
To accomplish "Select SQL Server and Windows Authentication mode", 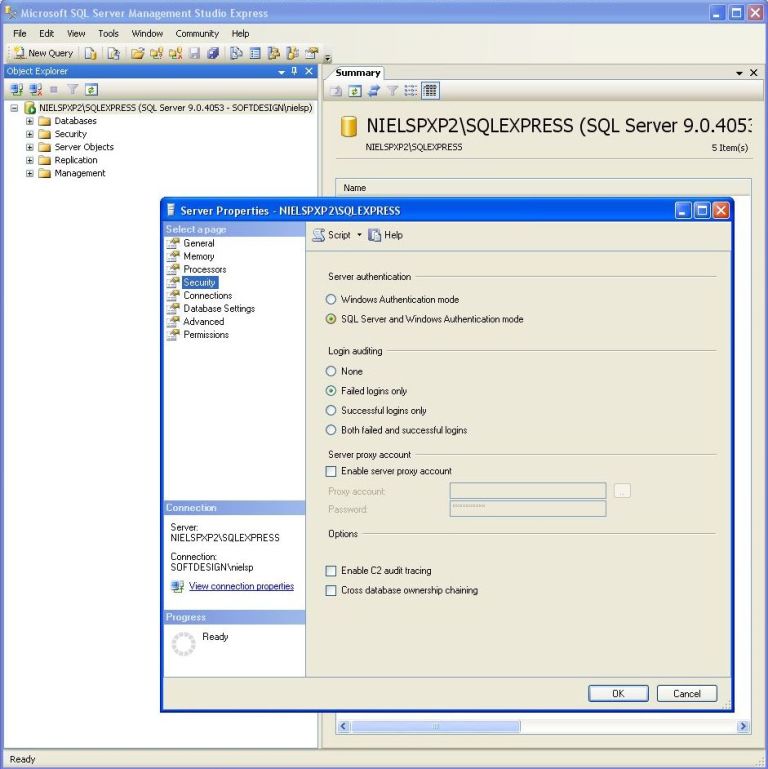I will pos(331,319).
